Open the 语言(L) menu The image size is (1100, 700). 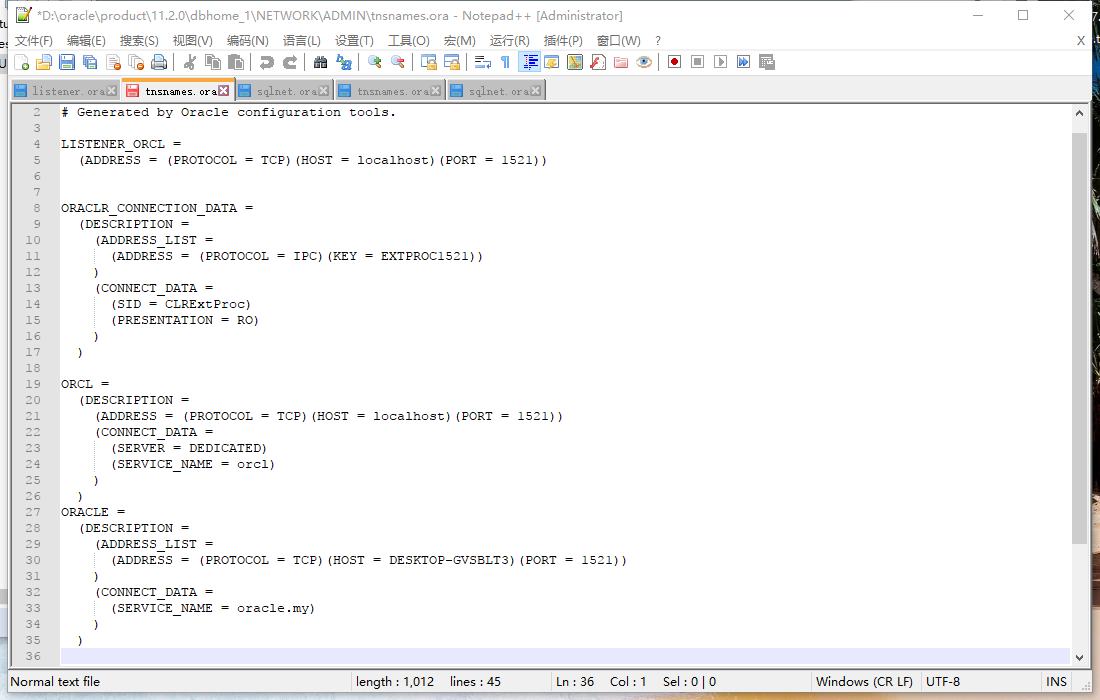pyautogui.click(x=302, y=41)
